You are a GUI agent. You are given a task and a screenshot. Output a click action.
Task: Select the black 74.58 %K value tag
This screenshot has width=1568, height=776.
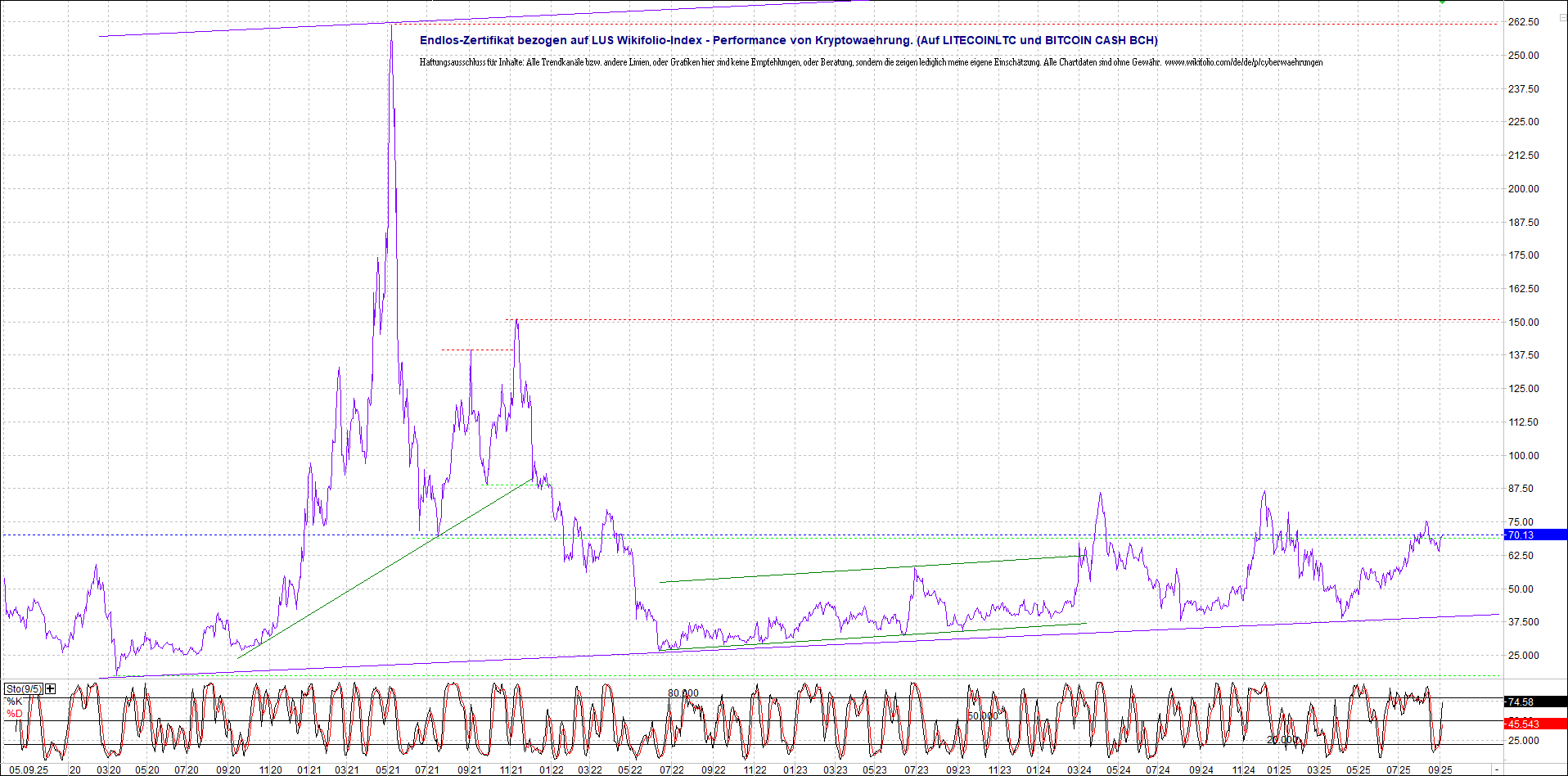(x=1534, y=702)
